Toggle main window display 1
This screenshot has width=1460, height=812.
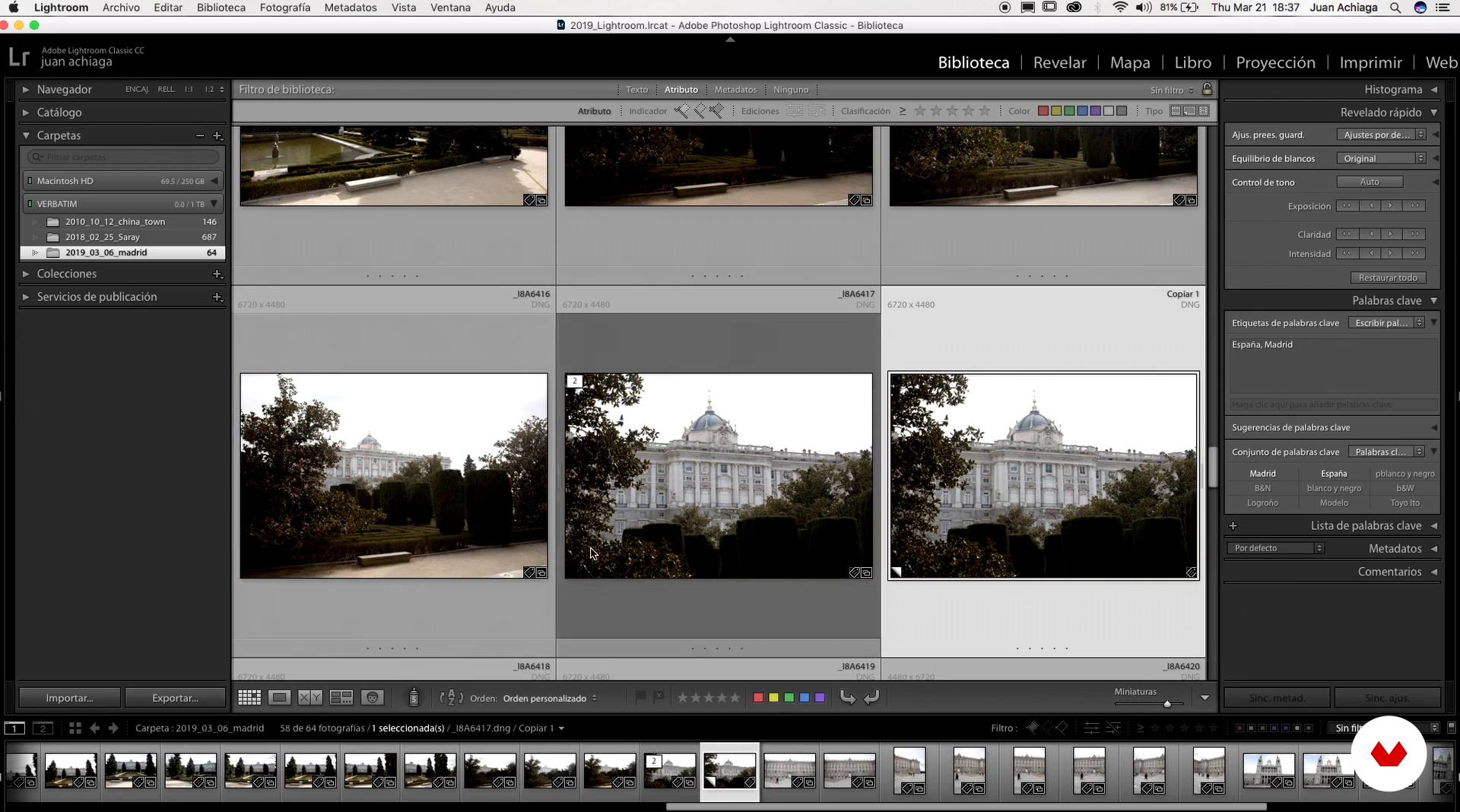(x=14, y=728)
